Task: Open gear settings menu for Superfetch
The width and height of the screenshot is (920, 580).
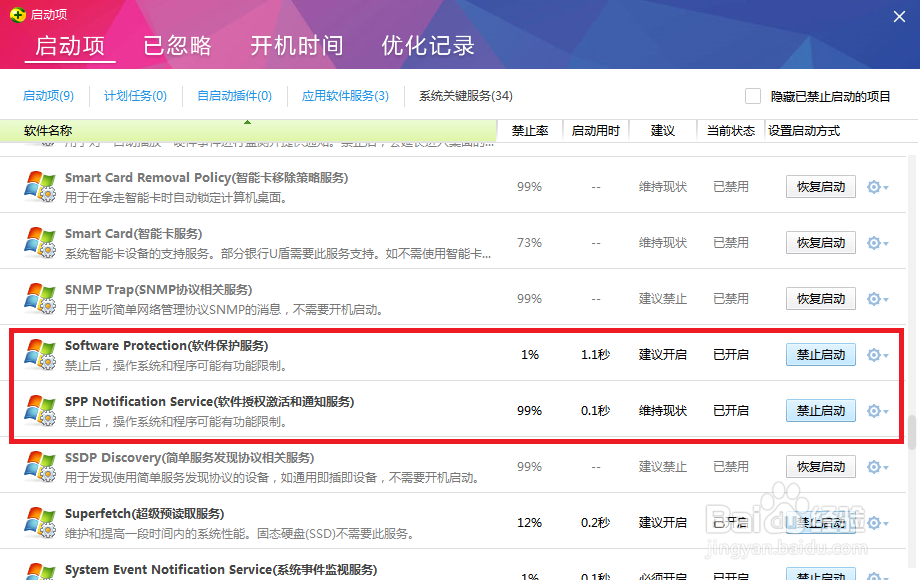Action: [x=877, y=523]
